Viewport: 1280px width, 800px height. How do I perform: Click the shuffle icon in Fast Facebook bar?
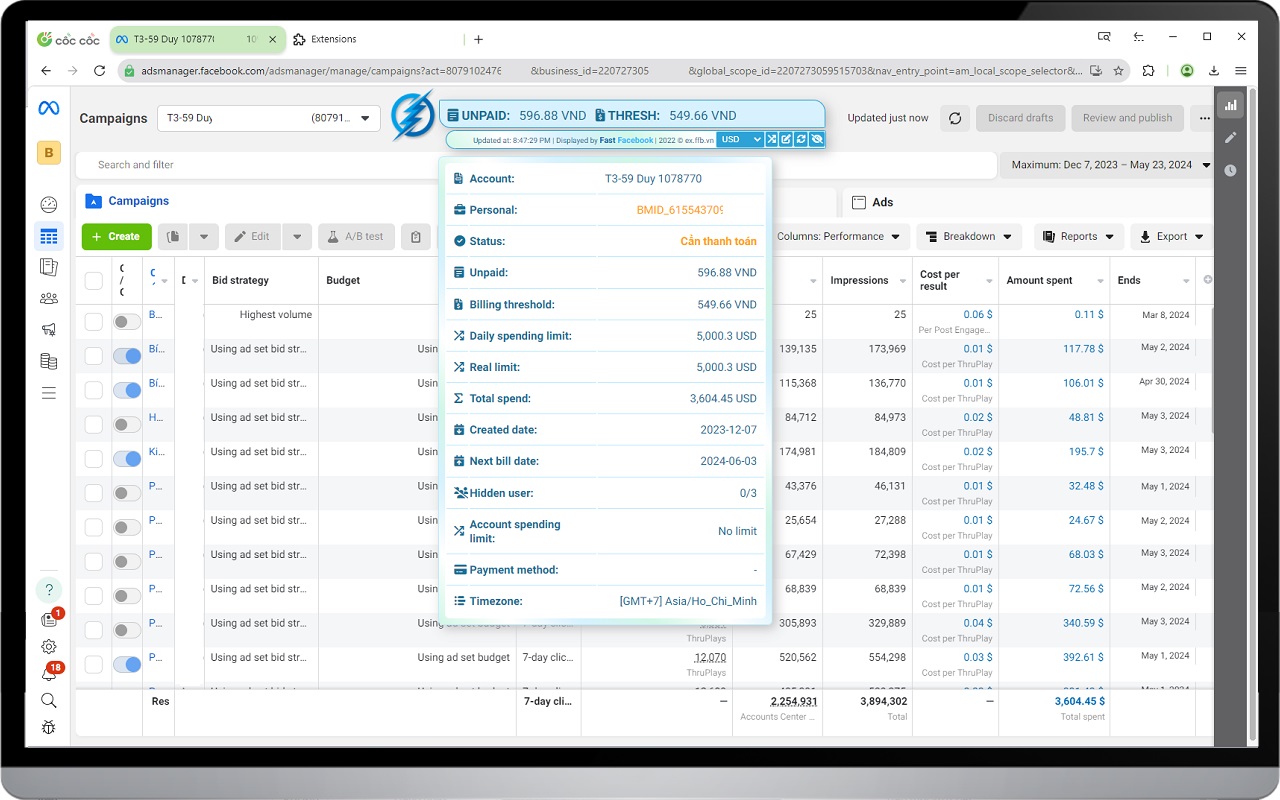[772, 139]
